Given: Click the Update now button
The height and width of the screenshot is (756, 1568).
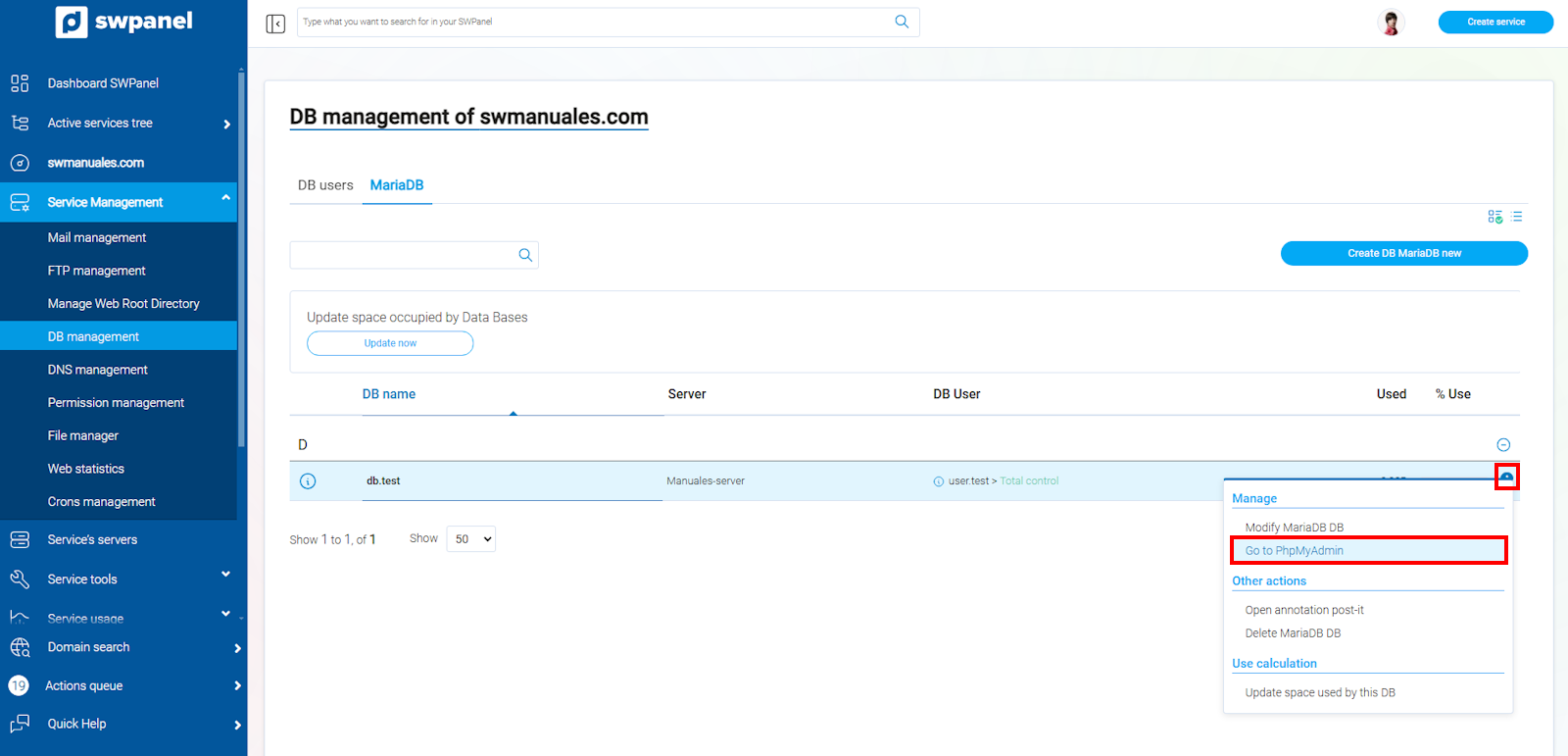Looking at the screenshot, I should (x=390, y=343).
